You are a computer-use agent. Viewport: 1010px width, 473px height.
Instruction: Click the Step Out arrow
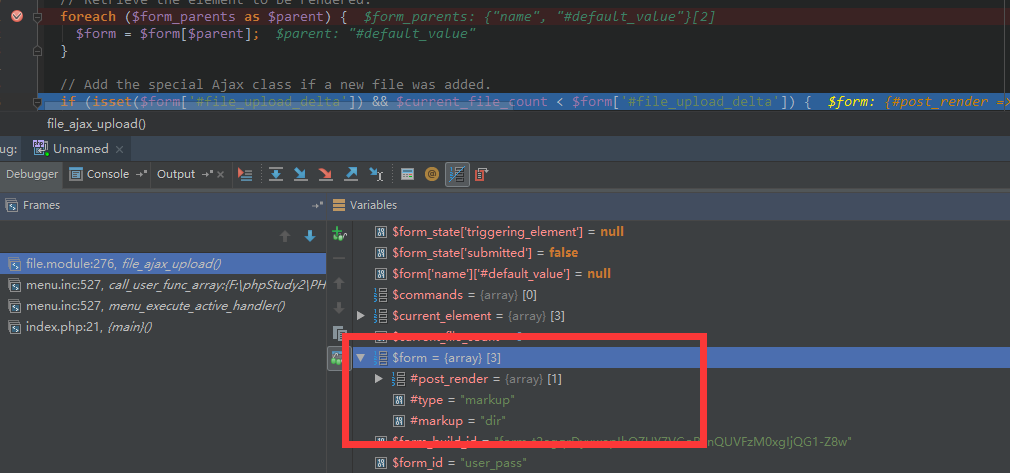351,174
